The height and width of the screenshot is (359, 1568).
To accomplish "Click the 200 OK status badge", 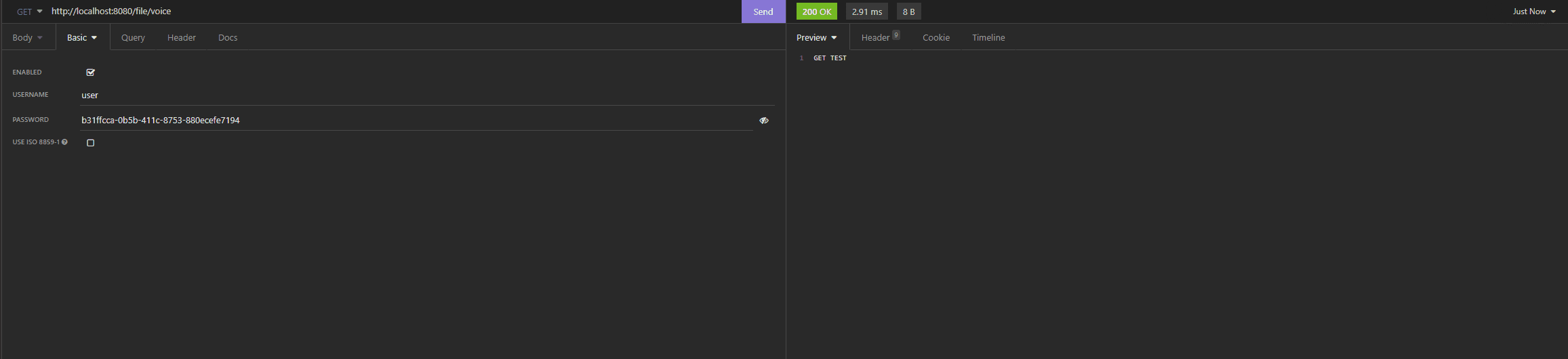I will (x=816, y=12).
